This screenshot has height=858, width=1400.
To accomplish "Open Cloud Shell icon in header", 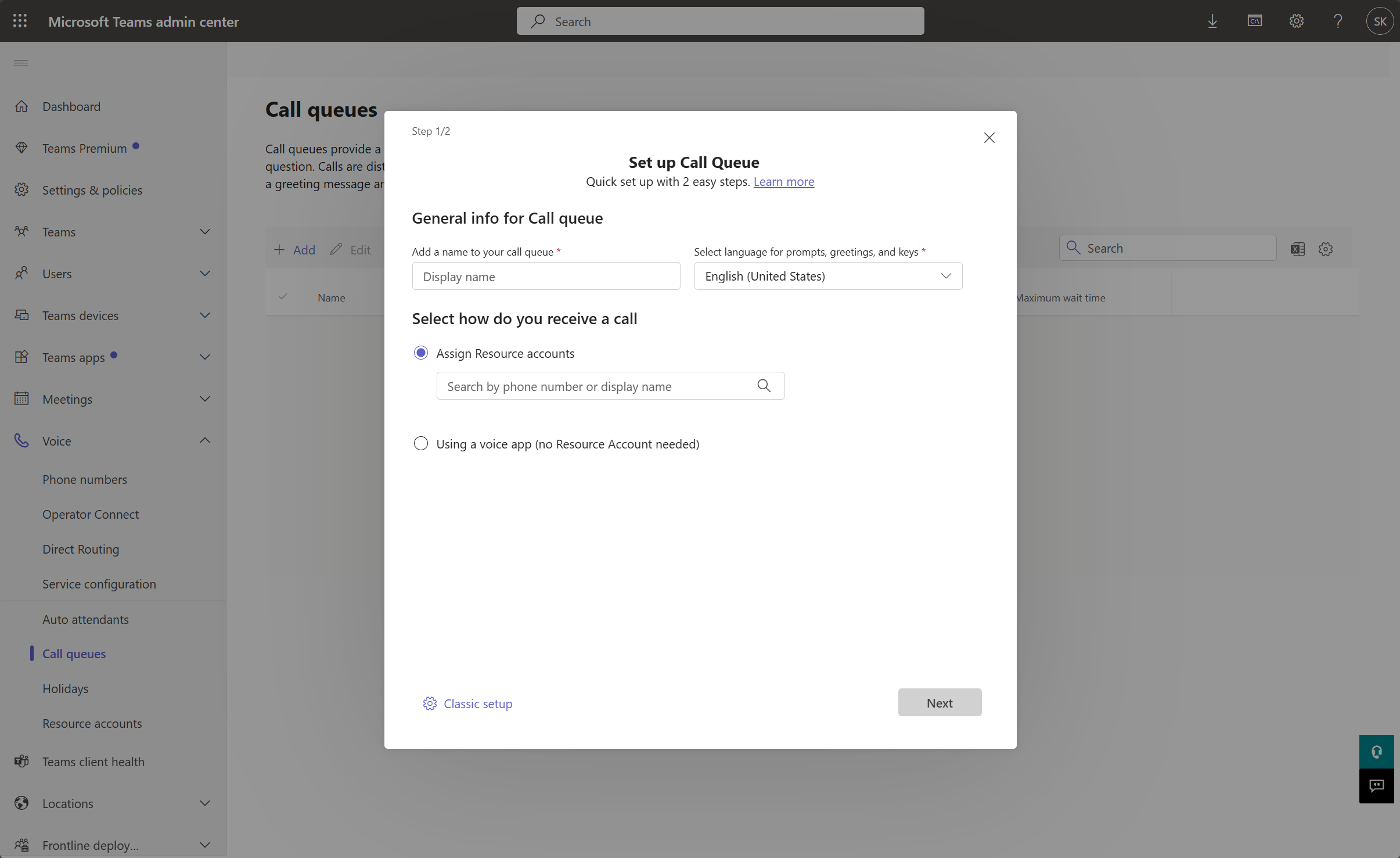I will click(1254, 21).
